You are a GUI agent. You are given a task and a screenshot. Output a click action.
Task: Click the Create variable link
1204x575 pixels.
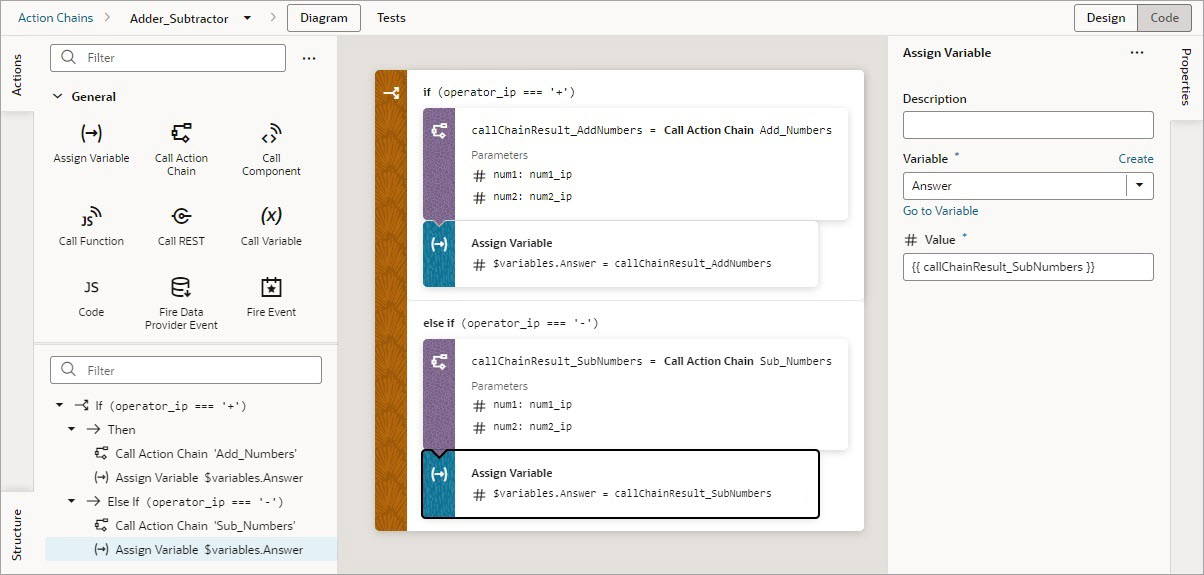1136,159
